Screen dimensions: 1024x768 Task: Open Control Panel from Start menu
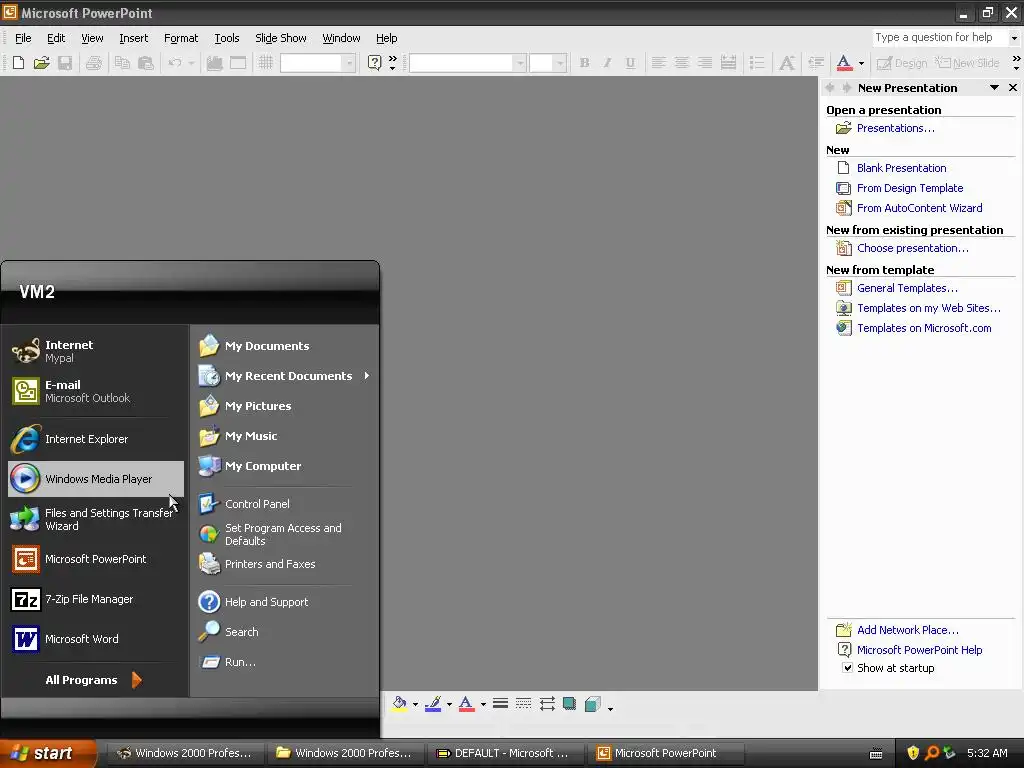[284, 504]
